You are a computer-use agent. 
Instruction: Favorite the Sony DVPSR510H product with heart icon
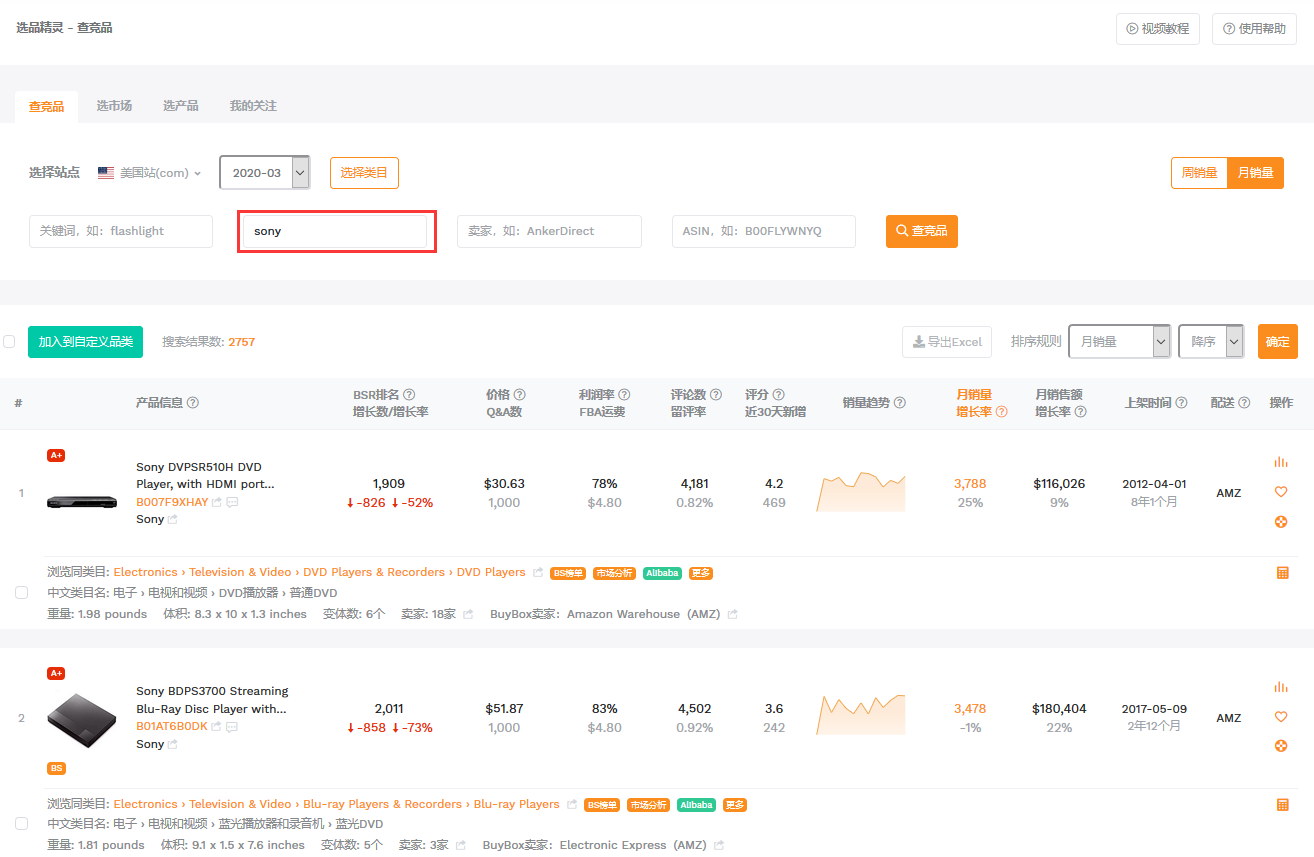click(1281, 492)
